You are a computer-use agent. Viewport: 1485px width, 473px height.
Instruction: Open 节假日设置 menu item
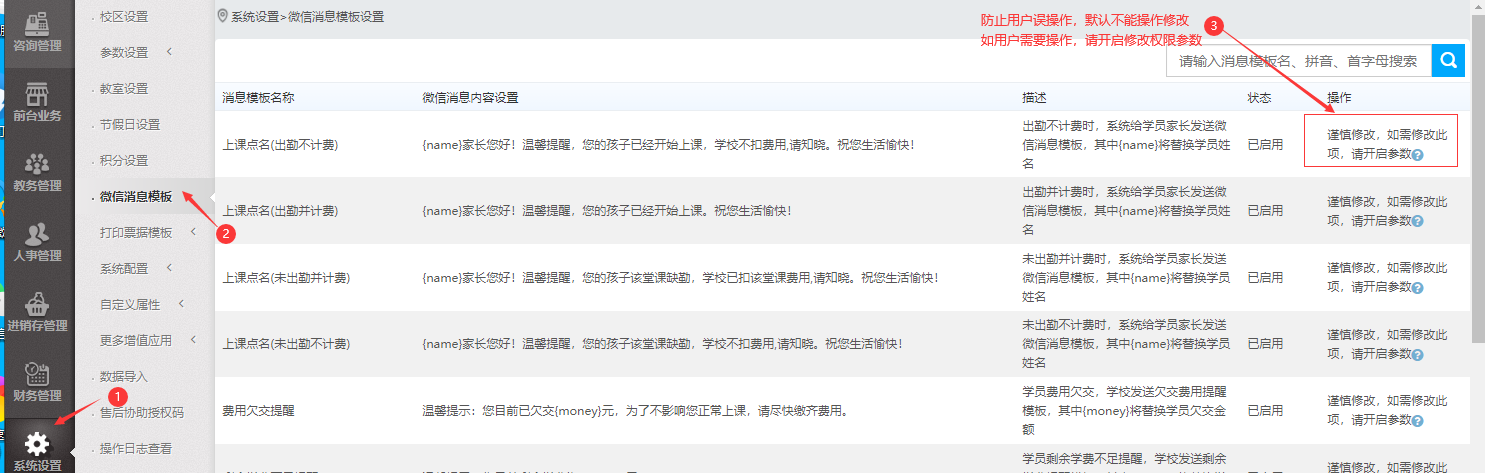tap(130, 124)
